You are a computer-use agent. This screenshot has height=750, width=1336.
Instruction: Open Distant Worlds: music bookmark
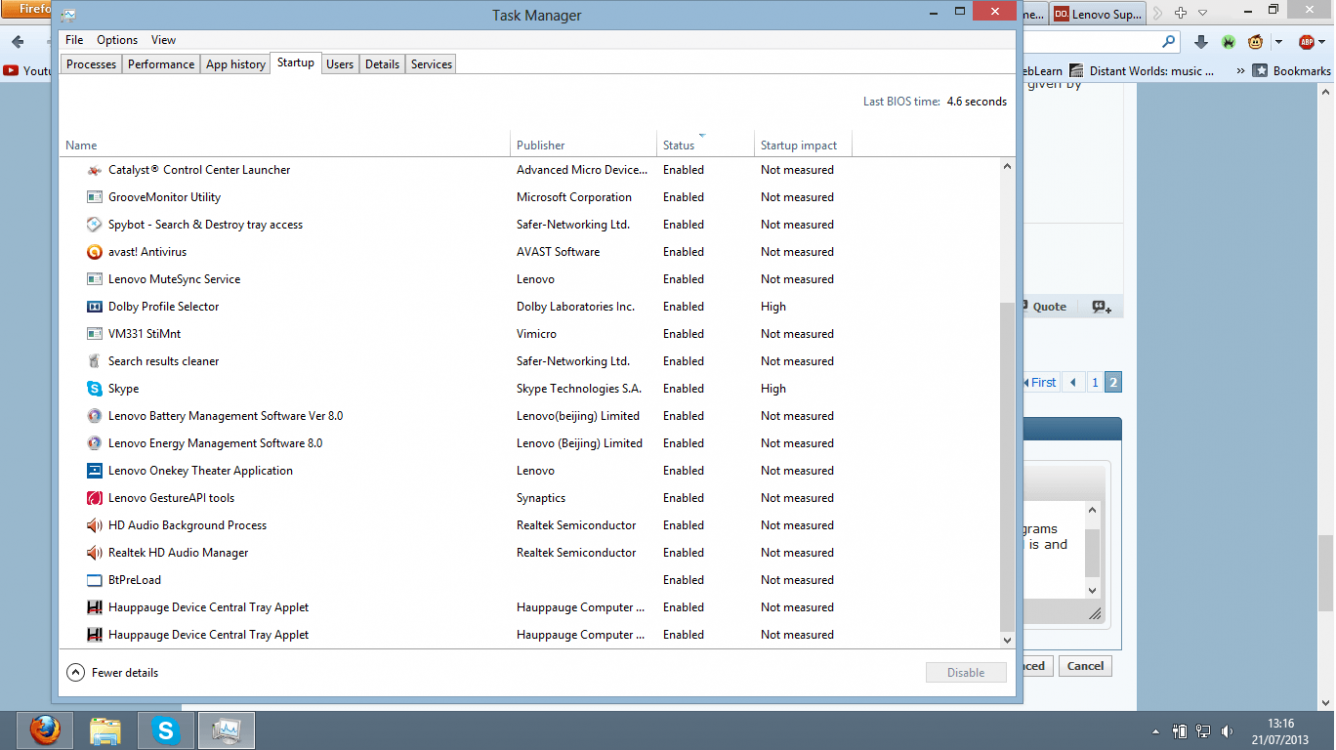(x=1142, y=71)
